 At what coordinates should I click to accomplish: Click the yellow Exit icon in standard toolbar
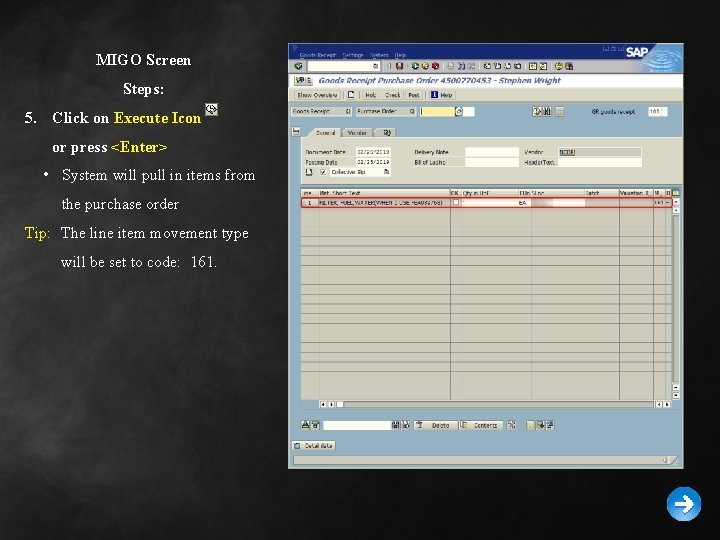[425, 66]
